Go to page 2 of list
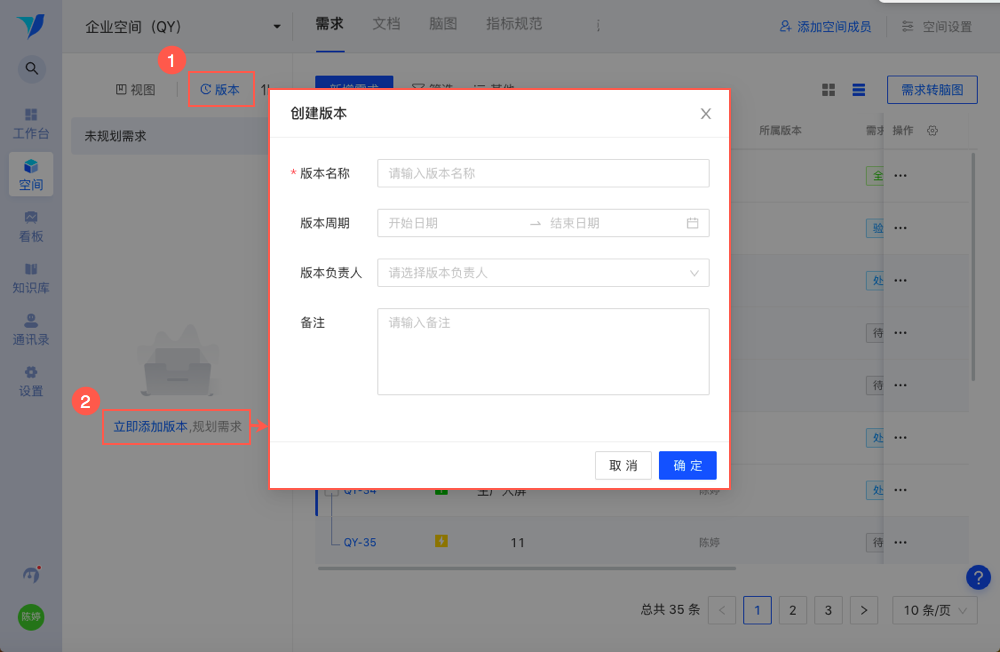This screenshot has height=652, width=1000. (x=793, y=611)
